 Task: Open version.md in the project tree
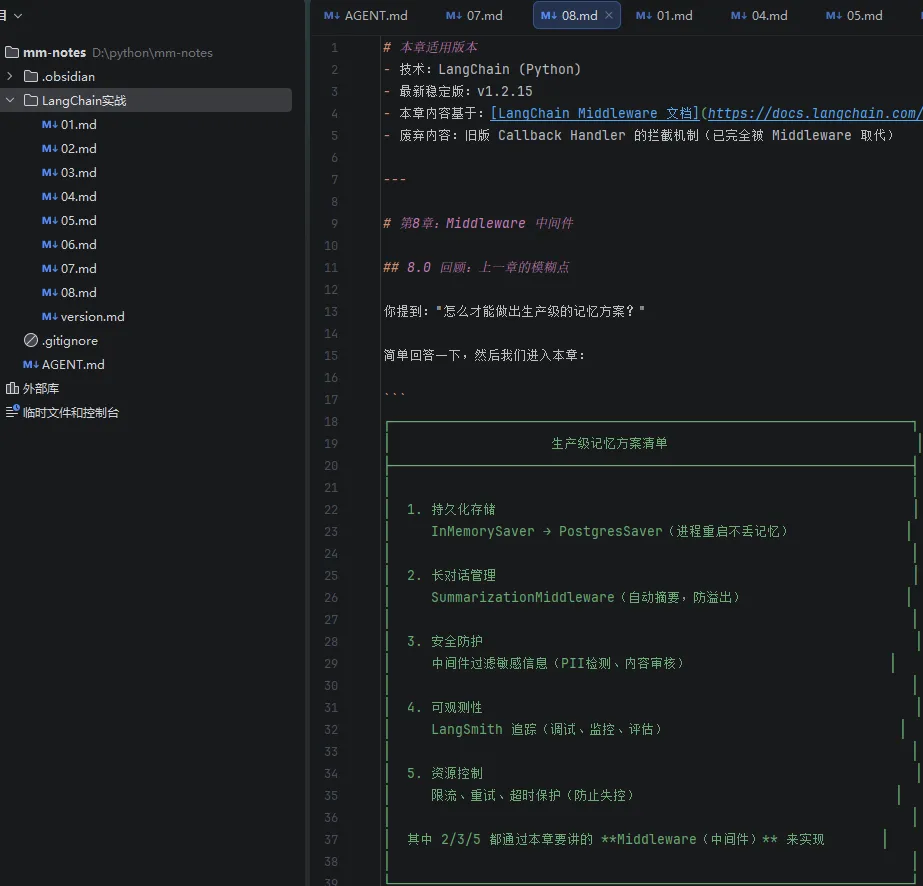pos(92,317)
